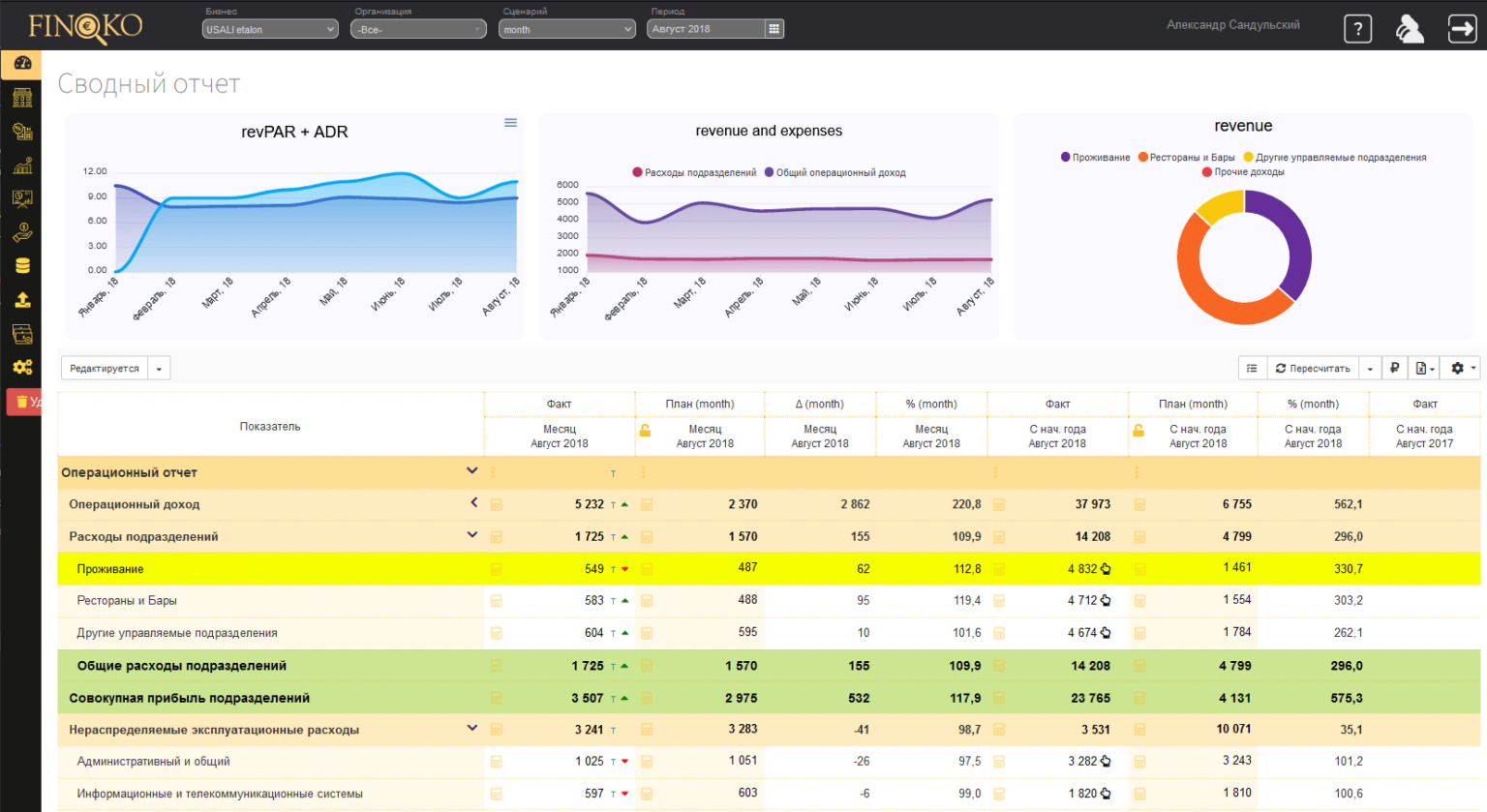Click the Редактируется button
Image resolution: width=1487 pixels, height=812 pixels.
[x=105, y=368]
